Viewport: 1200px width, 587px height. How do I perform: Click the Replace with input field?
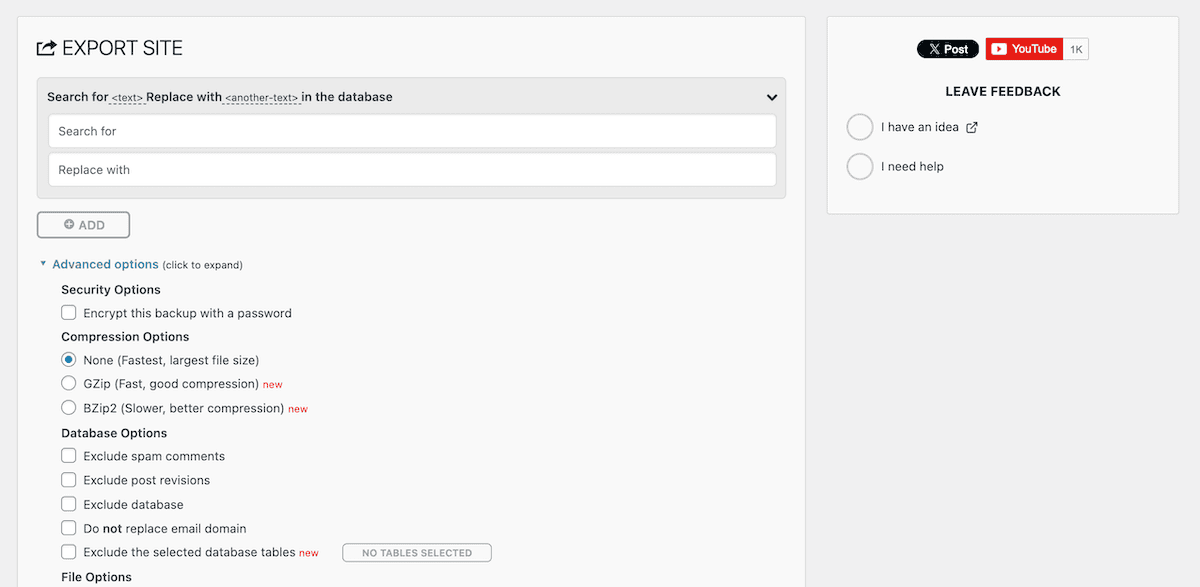[x=412, y=170]
